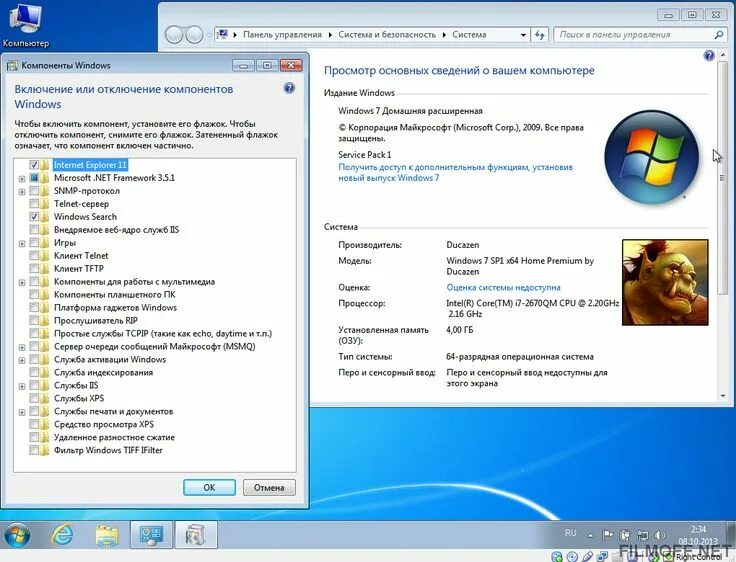The width and height of the screenshot is (736, 562).
Task: Open the address bar history dropdown
Action: point(523,35)
